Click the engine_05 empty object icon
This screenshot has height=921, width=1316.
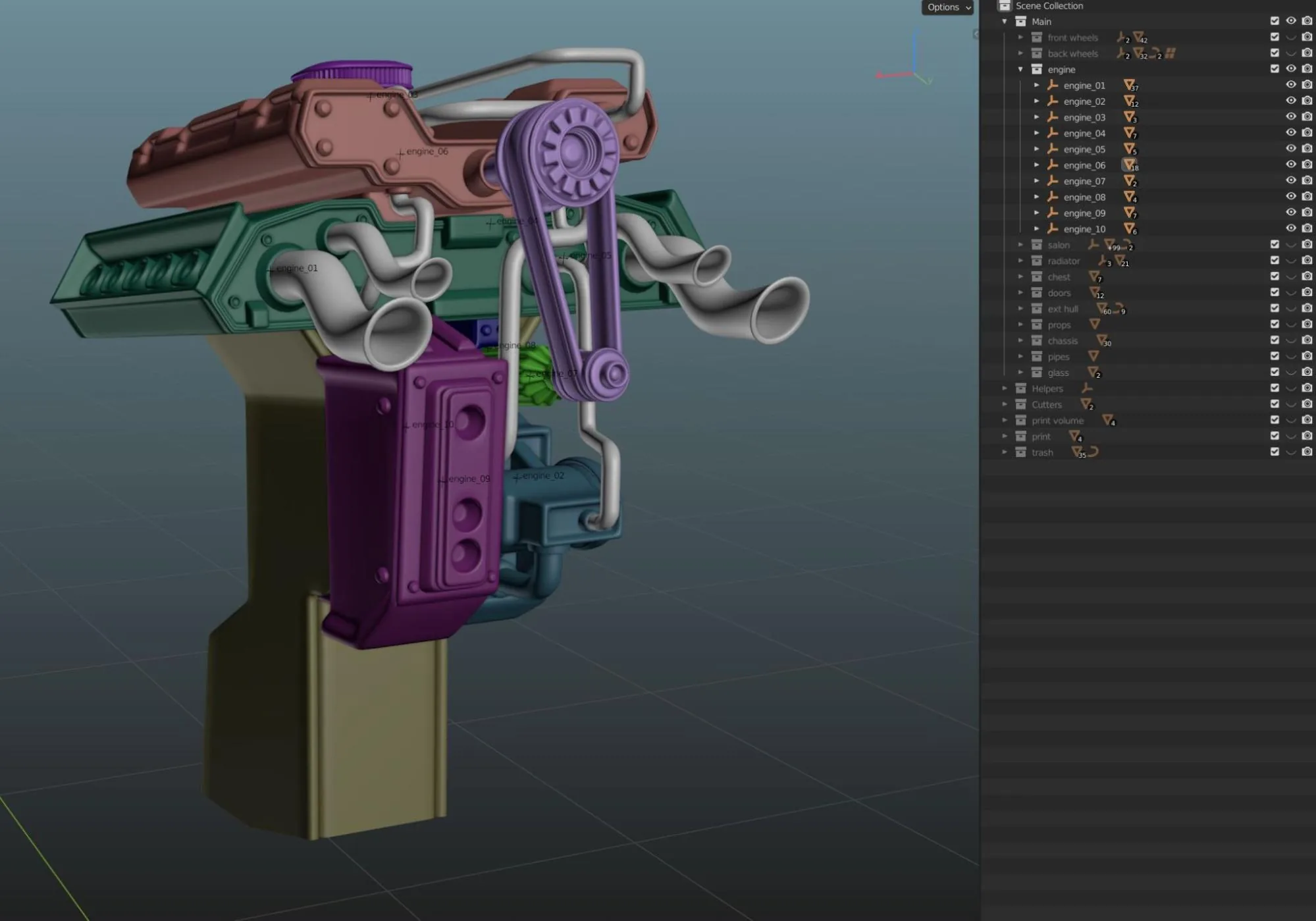click(1053, 149)
